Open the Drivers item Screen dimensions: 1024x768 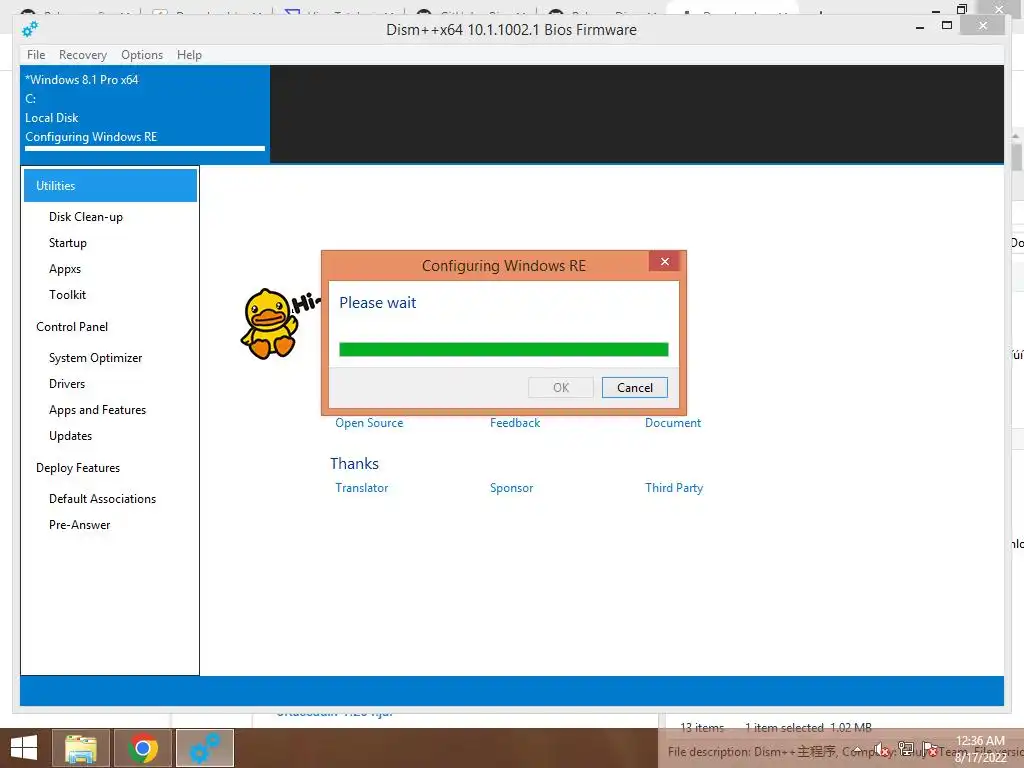[x=67, y=384]
